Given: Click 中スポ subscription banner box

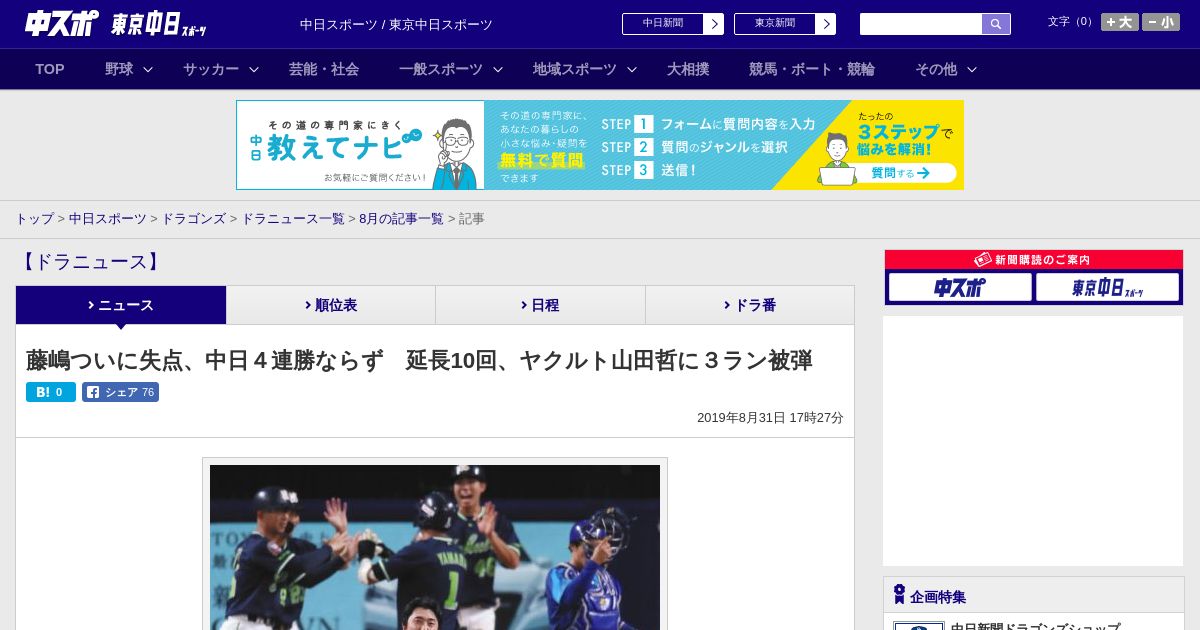Looking at the screenshot, I should 960,287.
